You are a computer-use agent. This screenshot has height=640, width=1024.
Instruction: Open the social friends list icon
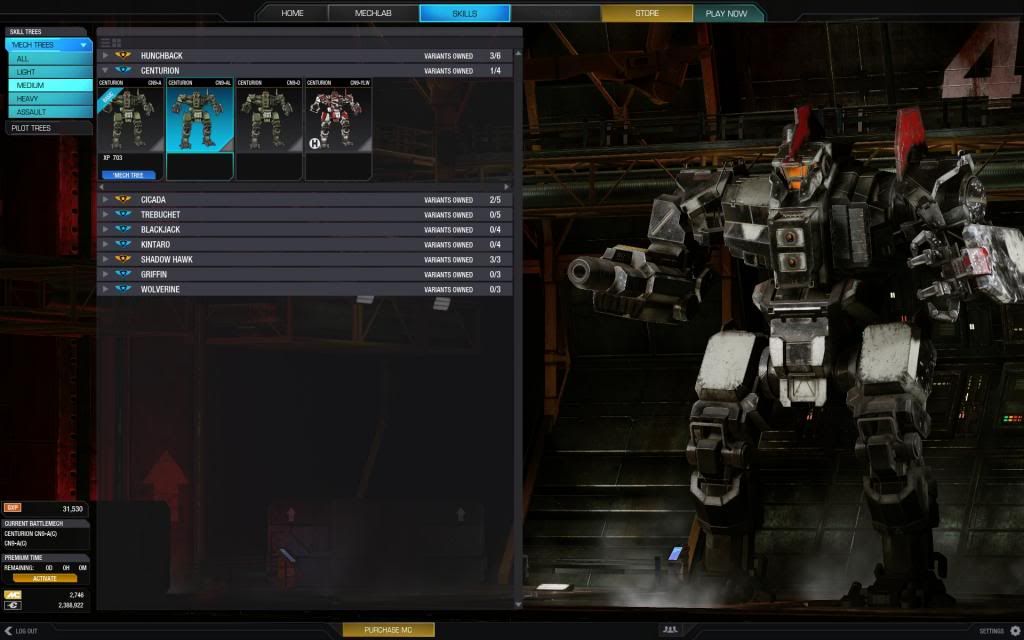tap(668, 630)
